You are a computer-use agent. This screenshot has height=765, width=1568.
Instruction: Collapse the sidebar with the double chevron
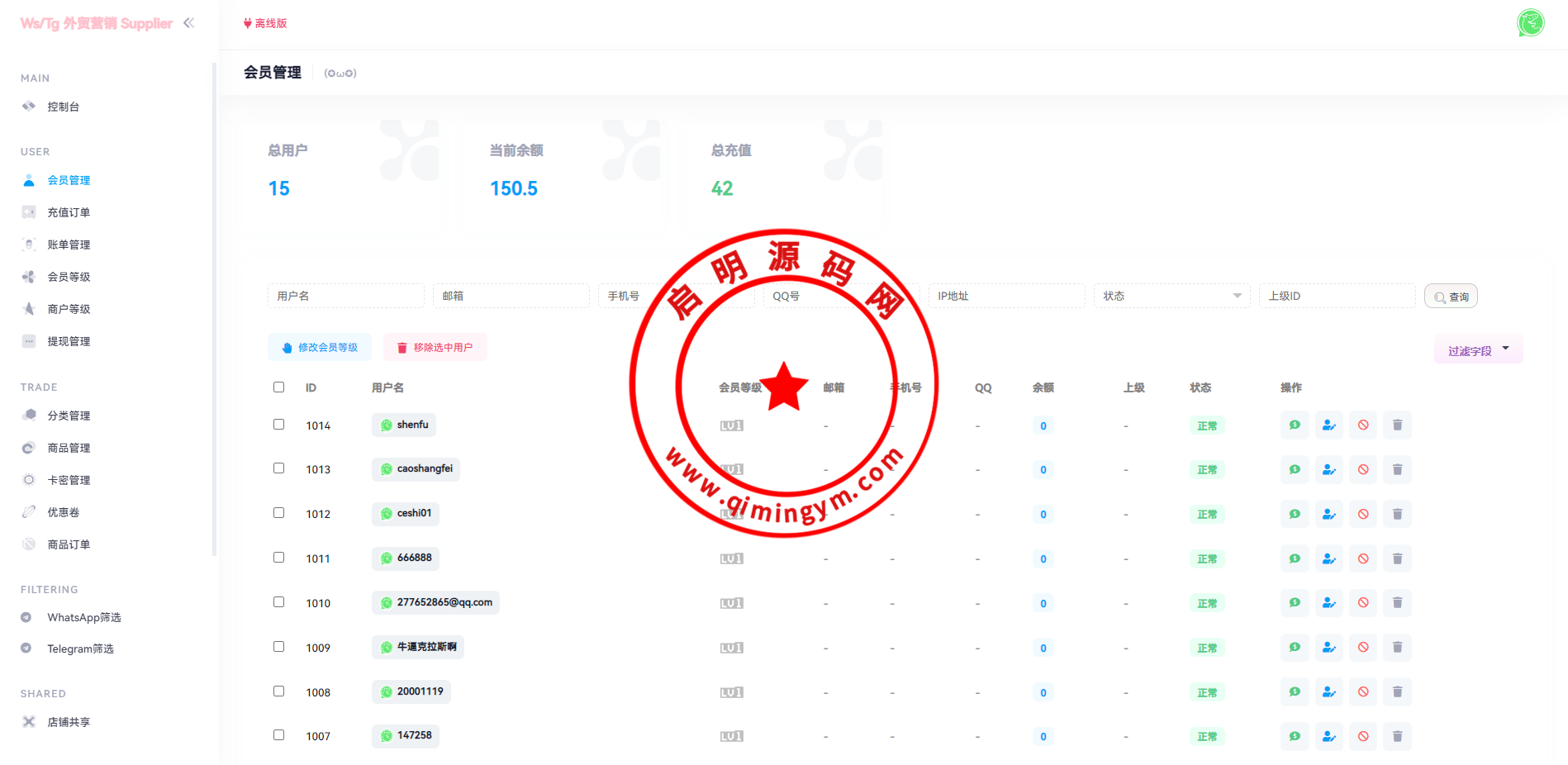pyautogui.click(x=189, y=23)
